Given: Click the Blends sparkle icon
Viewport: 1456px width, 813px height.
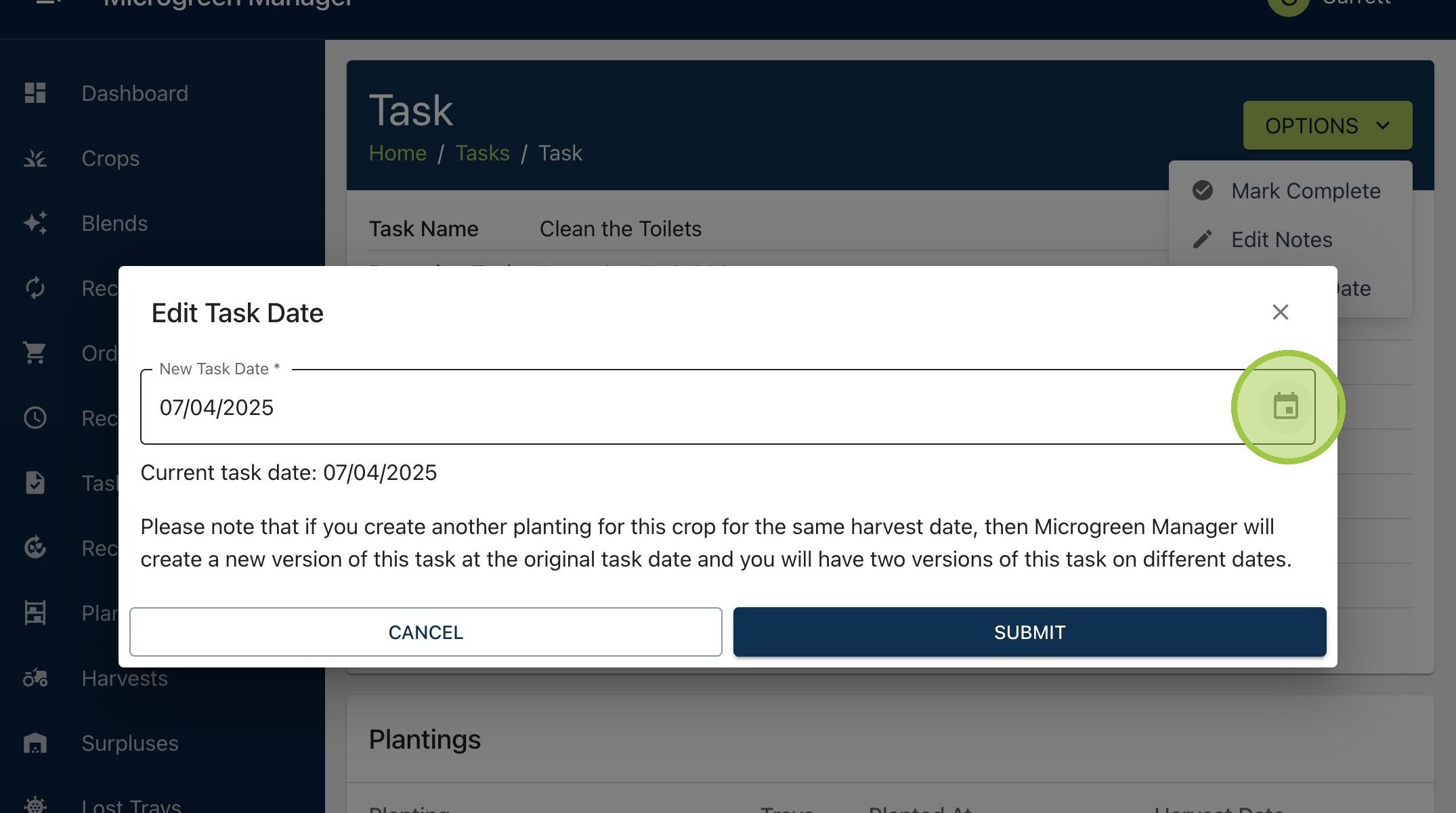Looking at the screenshot, I should coord(35,223).
